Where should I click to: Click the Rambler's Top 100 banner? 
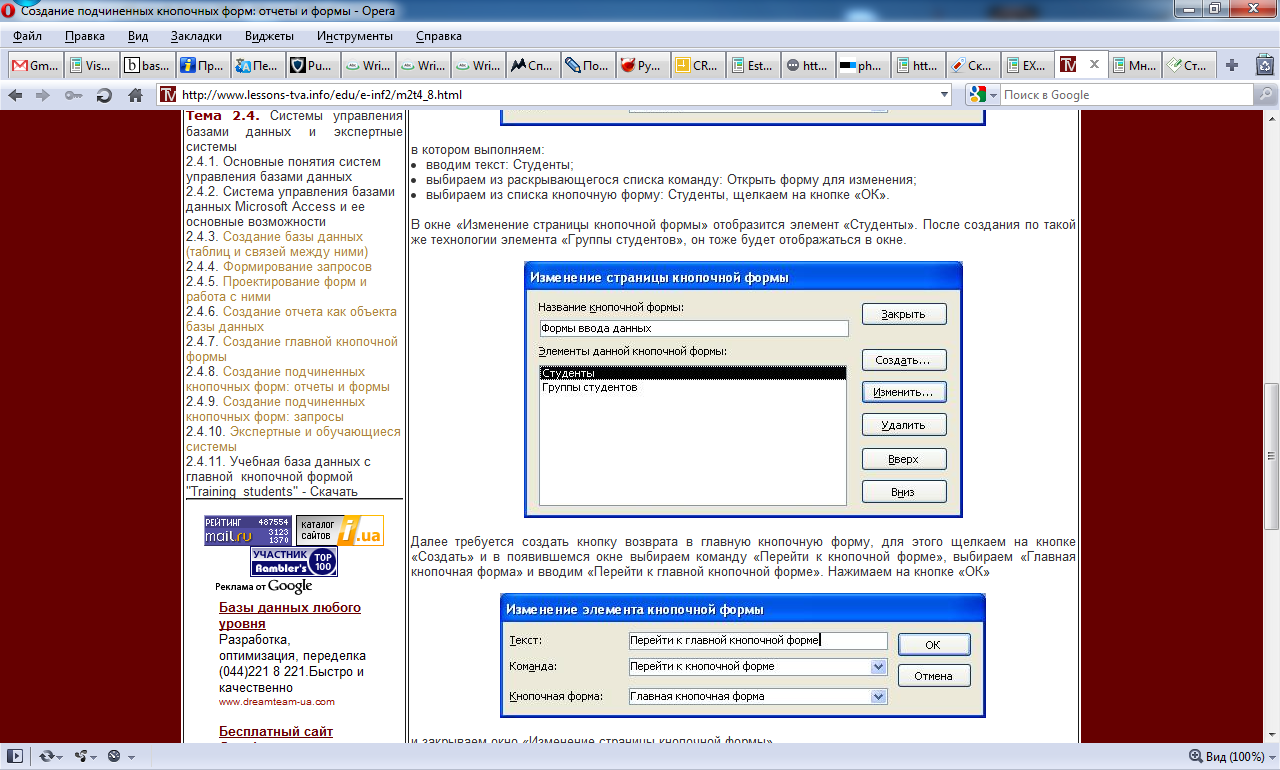click(294, 562)
